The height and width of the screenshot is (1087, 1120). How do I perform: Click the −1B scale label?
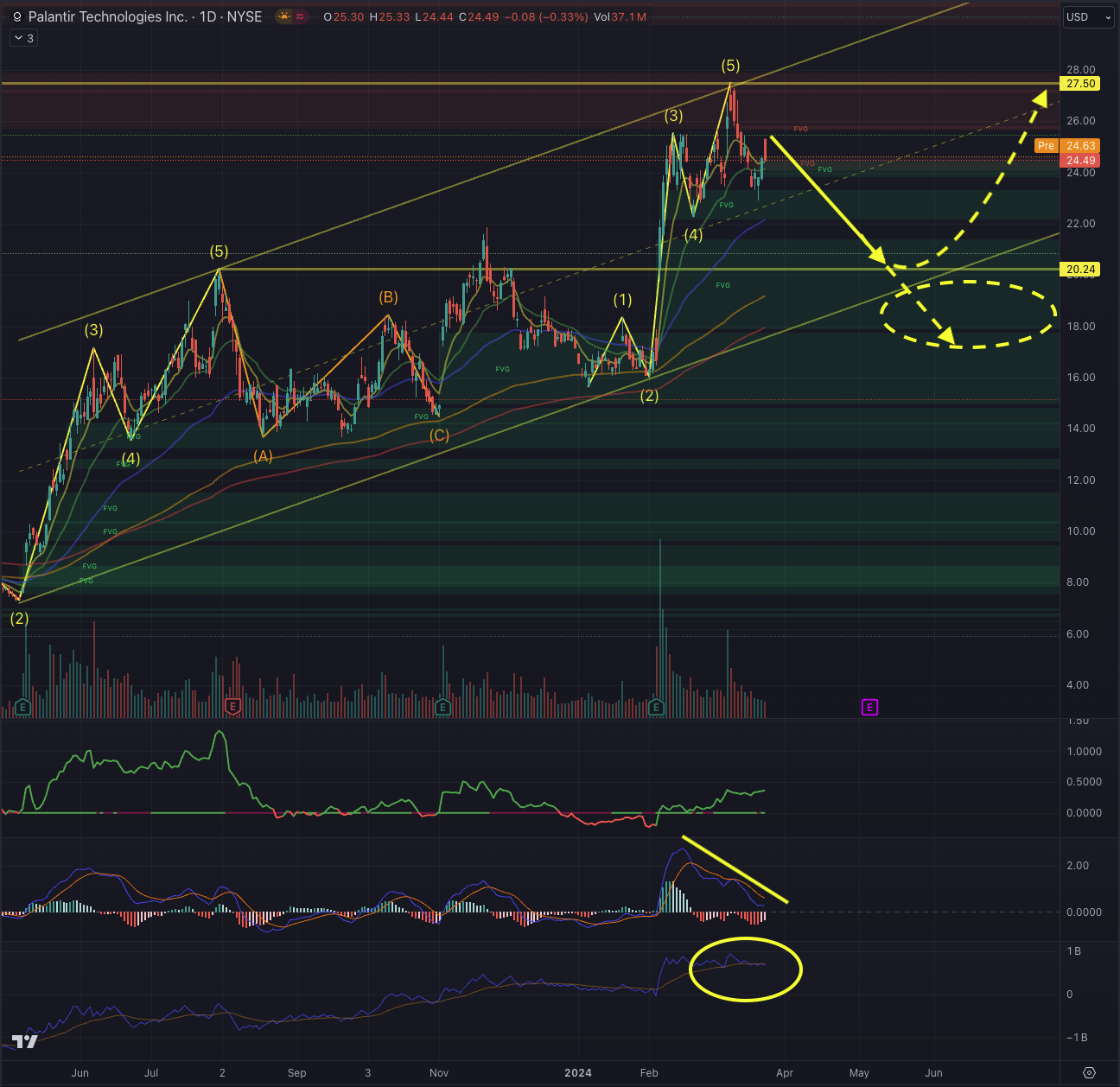tap(1076, 1038)
